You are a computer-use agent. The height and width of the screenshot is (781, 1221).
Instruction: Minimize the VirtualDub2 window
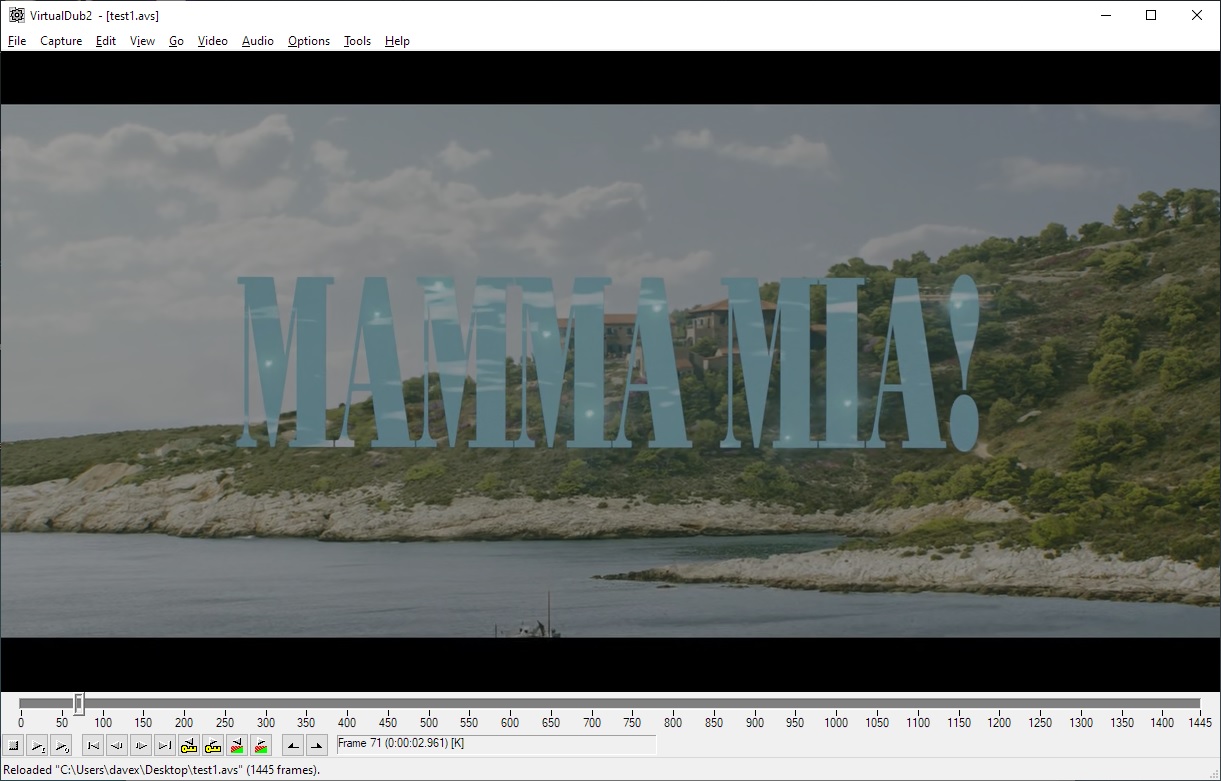coord(1106,15)
